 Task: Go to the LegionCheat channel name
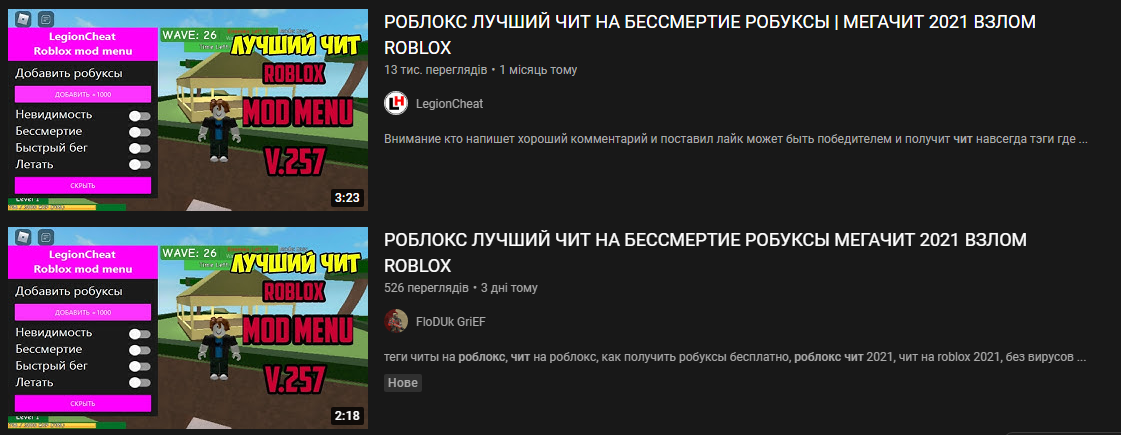coord(450,104)
